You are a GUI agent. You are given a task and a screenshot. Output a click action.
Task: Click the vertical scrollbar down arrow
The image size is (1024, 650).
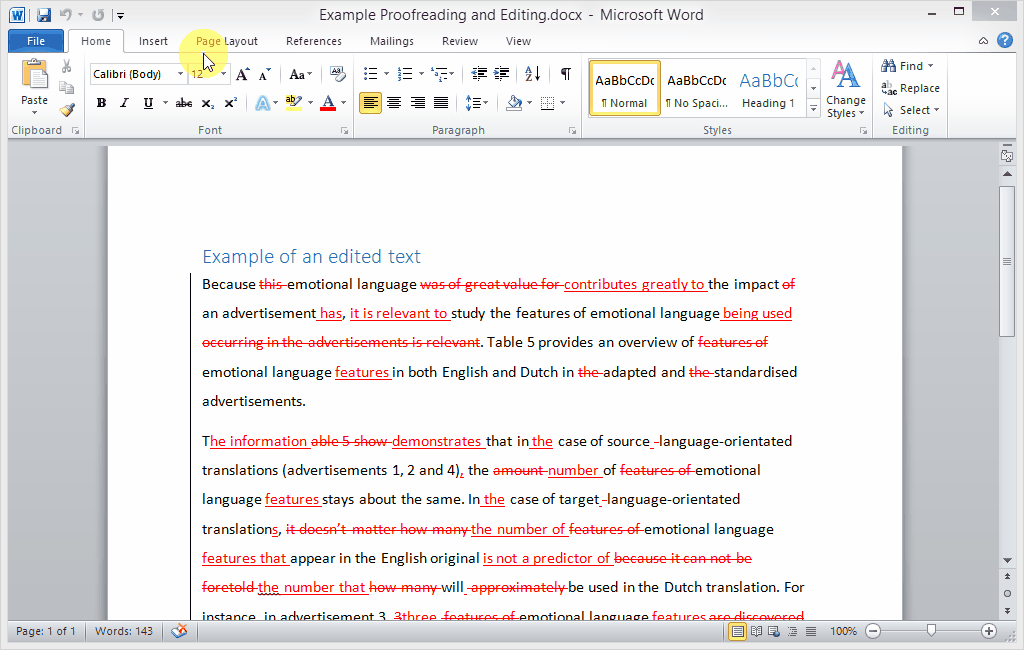point(1008,561)
